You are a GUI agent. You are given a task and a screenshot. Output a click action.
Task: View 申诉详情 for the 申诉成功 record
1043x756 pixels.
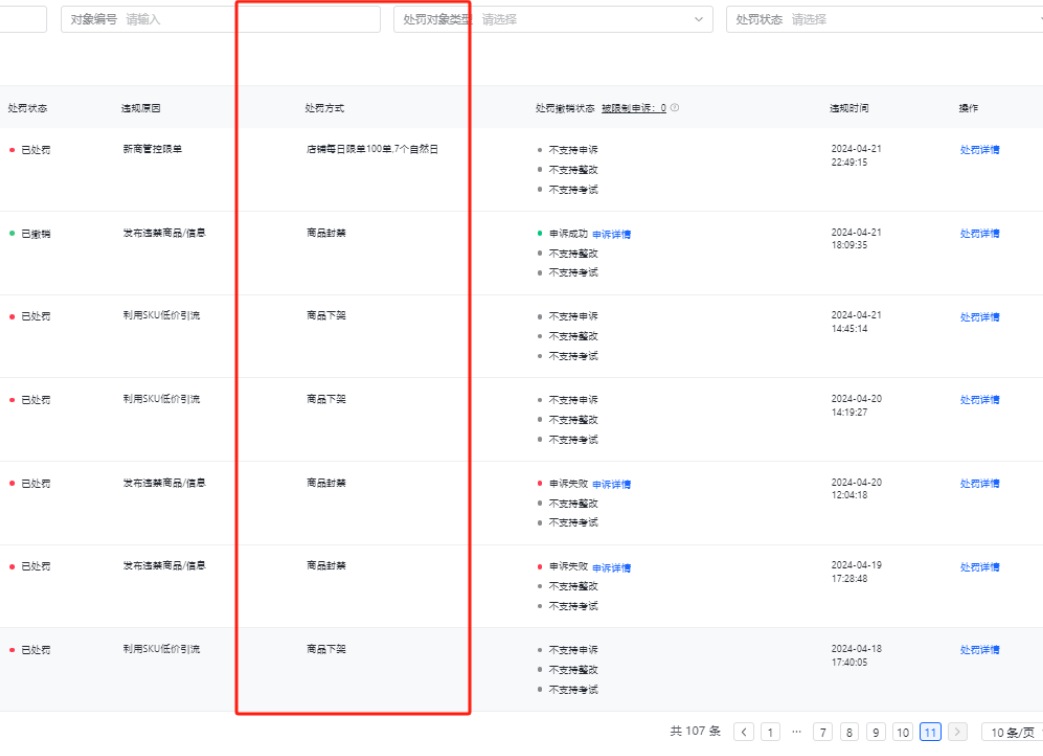[x=612, y=234]
